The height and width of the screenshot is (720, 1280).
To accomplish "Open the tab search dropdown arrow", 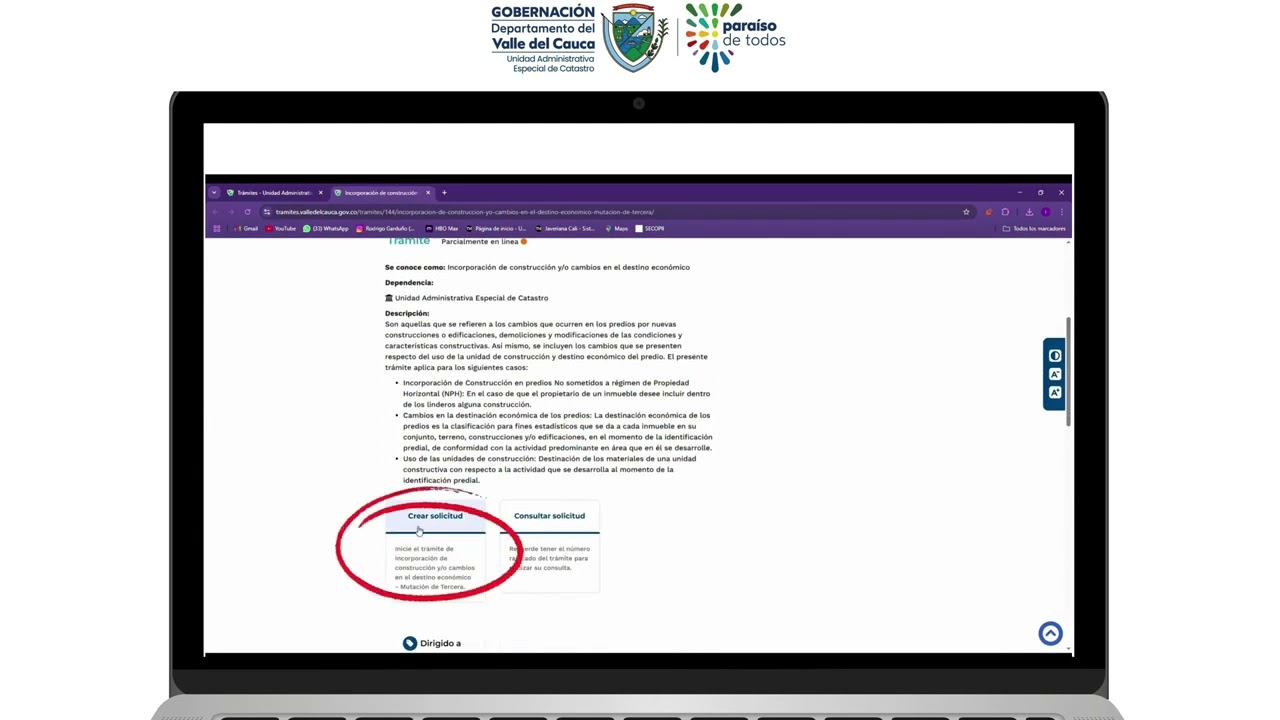I will point(214,193).
